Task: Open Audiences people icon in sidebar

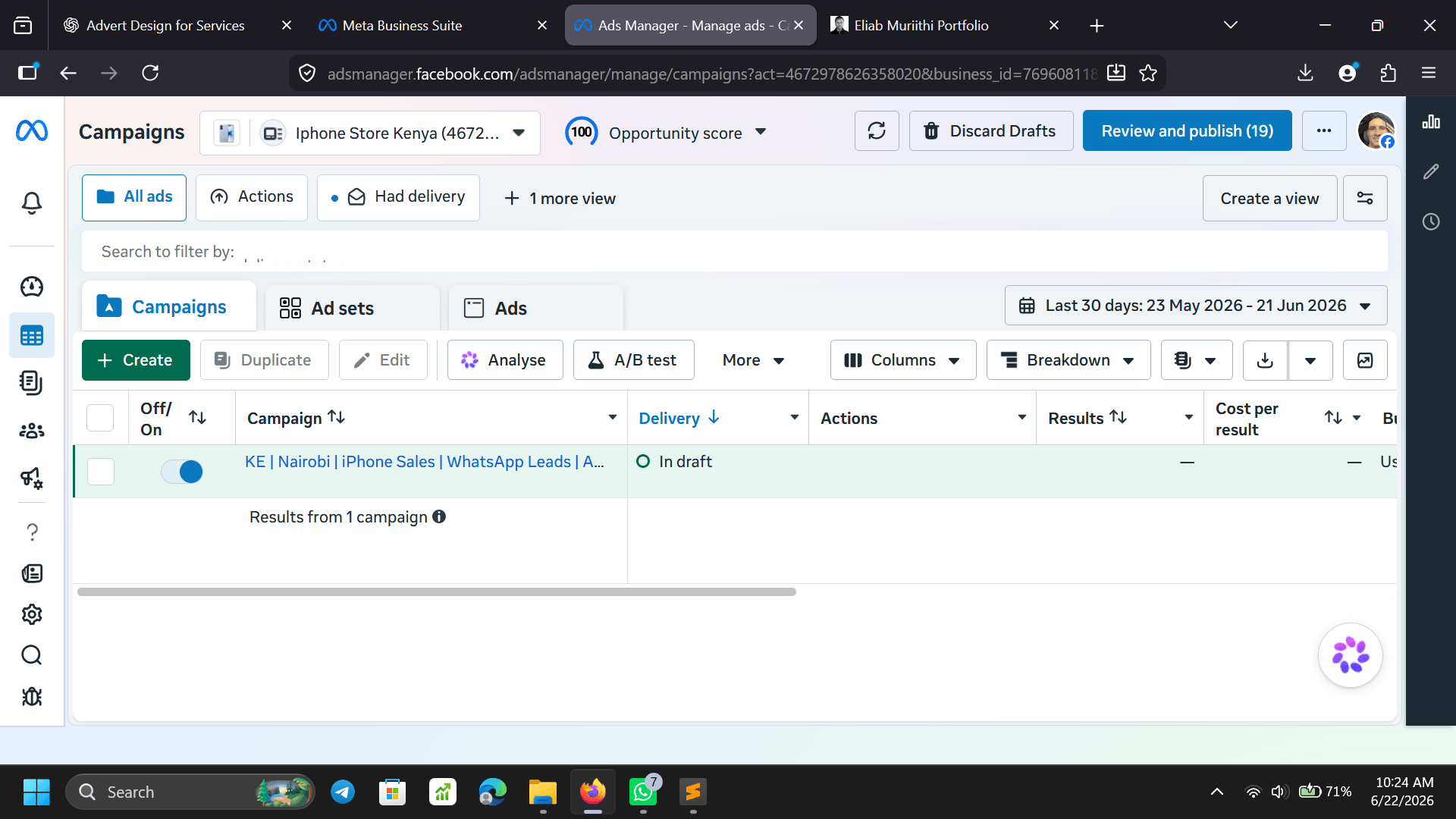Action: coord(32,431)
